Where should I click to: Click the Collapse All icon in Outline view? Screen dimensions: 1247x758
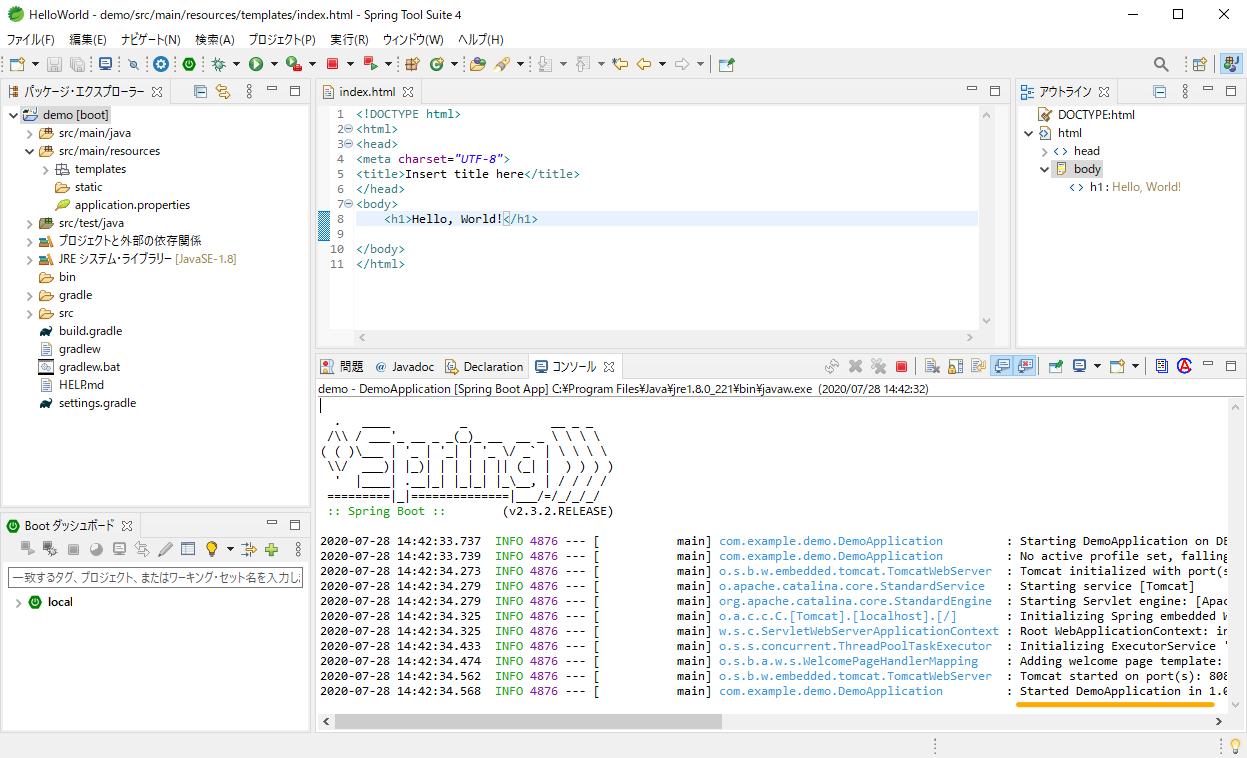1160,91
